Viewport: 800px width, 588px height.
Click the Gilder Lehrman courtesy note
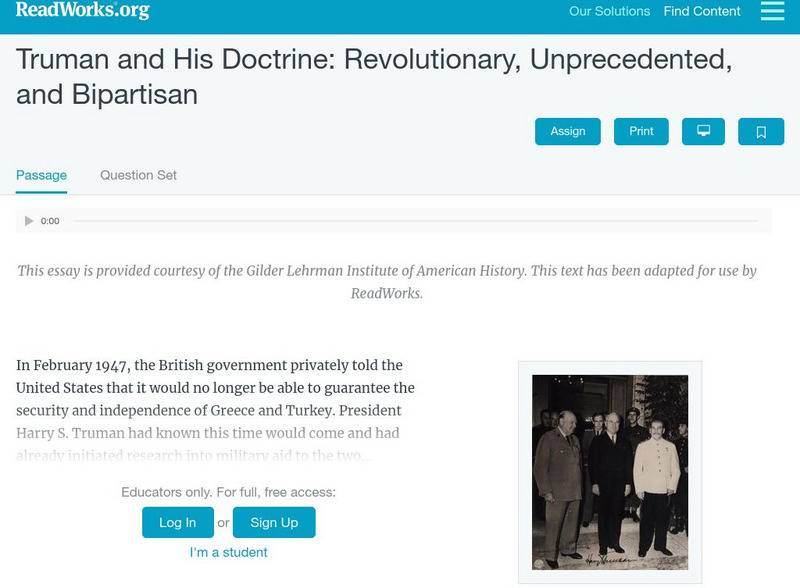387,282
